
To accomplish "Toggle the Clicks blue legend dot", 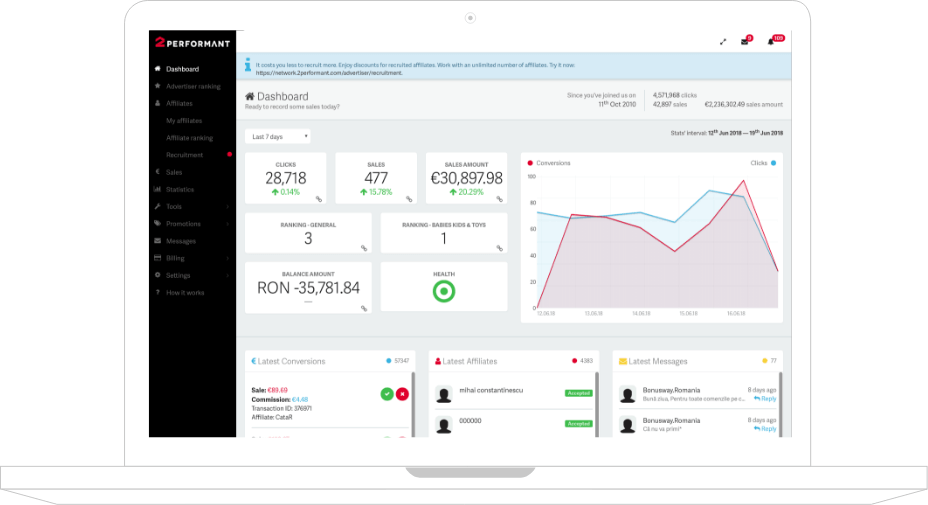I will pos(773,162).
